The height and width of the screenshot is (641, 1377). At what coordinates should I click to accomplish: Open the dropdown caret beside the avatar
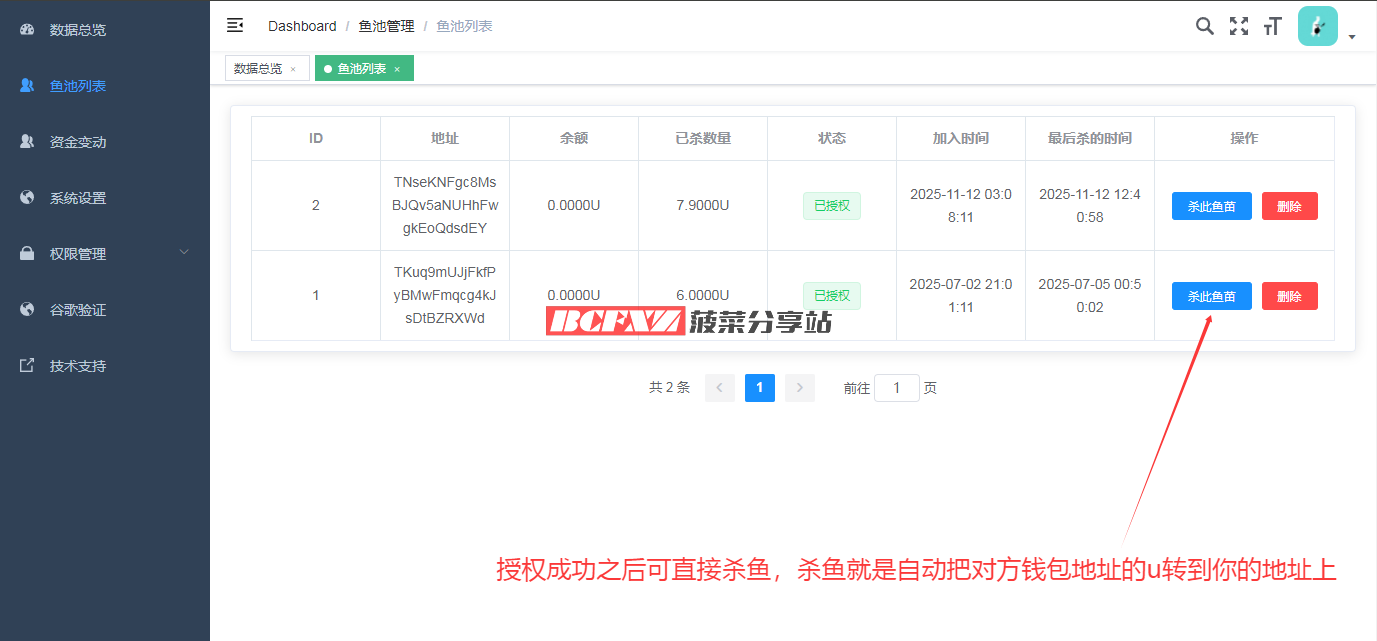click(x=1352, y=37)
